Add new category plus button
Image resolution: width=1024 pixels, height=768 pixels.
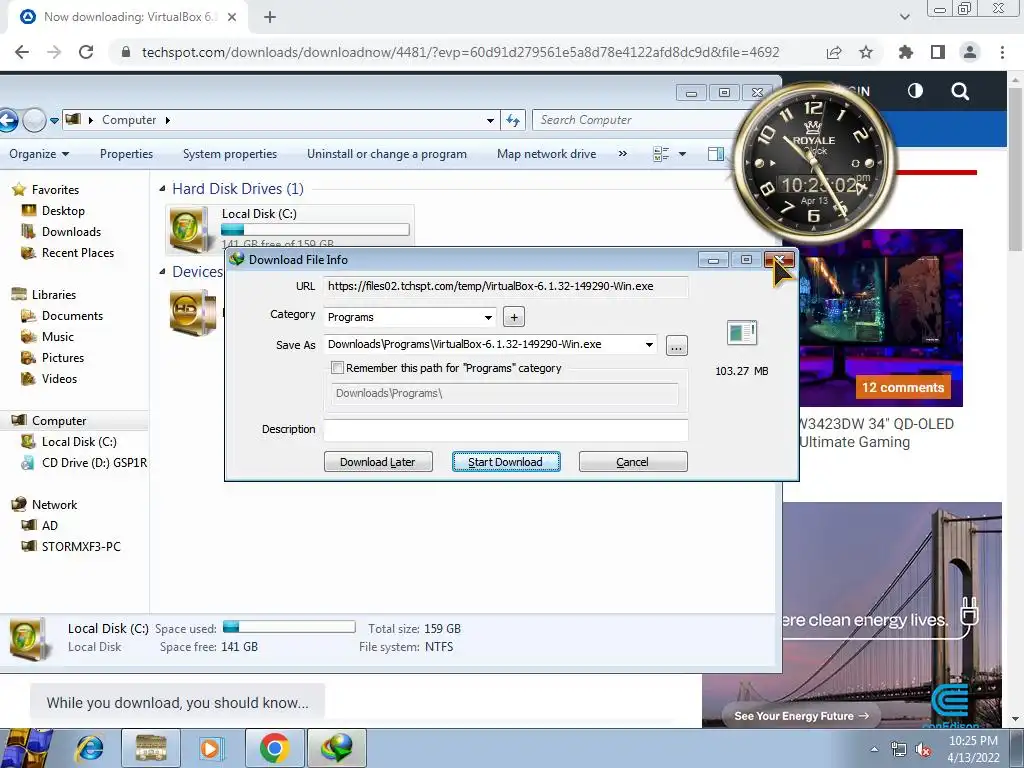click(x=514, y=317)
